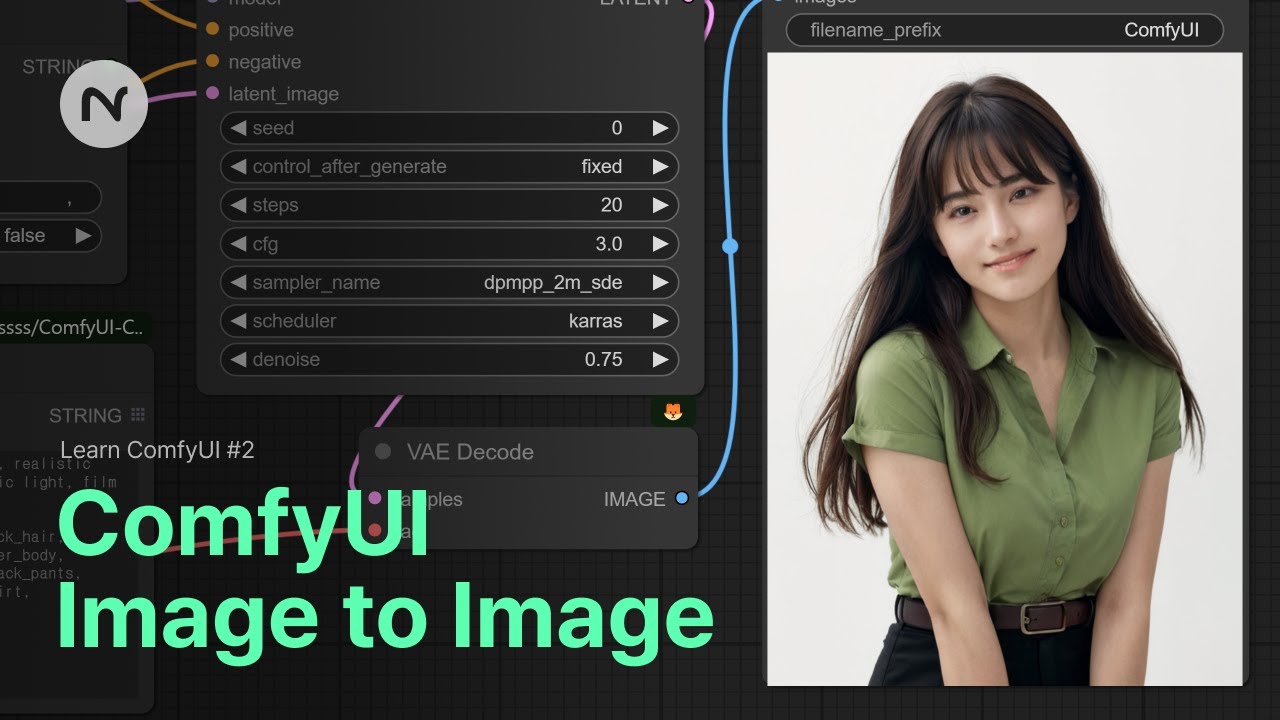Increase cfg with right arrow
This screenshot has width=1280, height=720.
click(660, 244)
